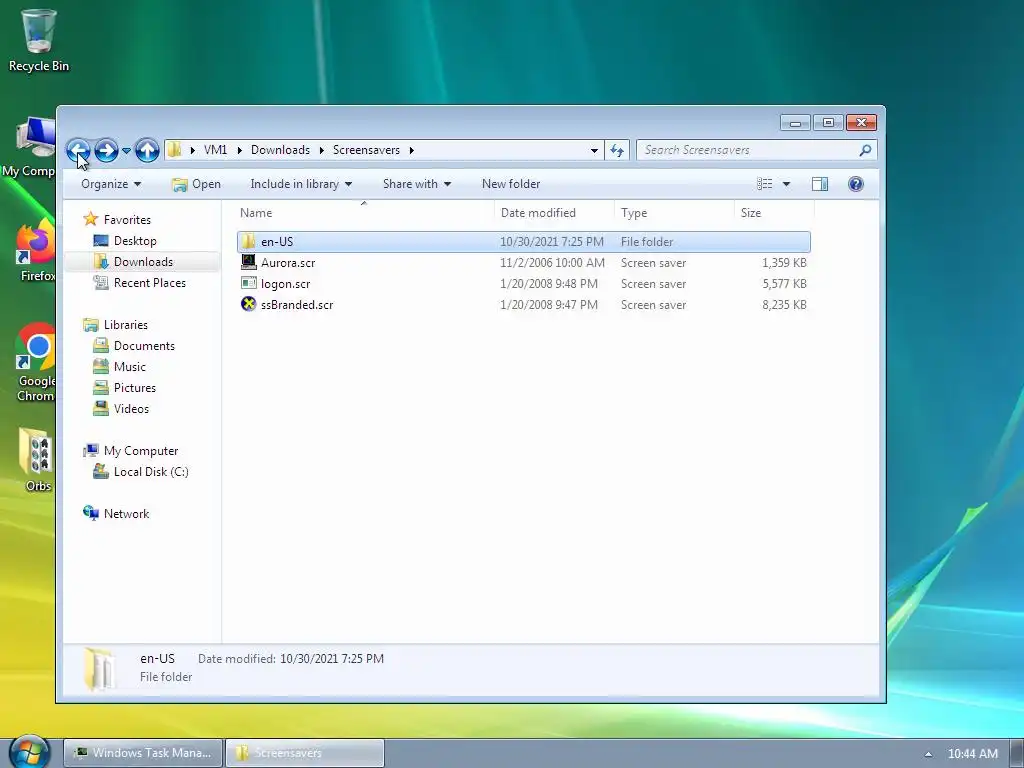Open the recent pages history dropdown arrow

coord(127,151)
